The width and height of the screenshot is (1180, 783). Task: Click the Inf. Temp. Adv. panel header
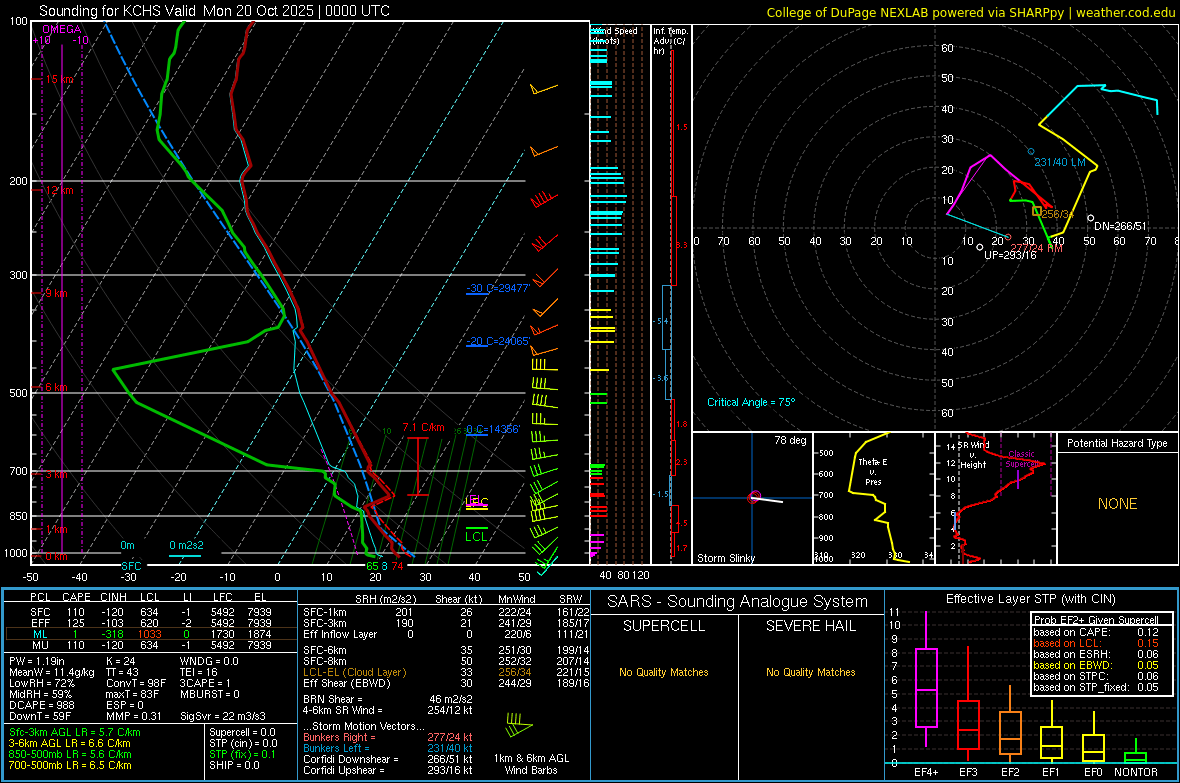670,41
